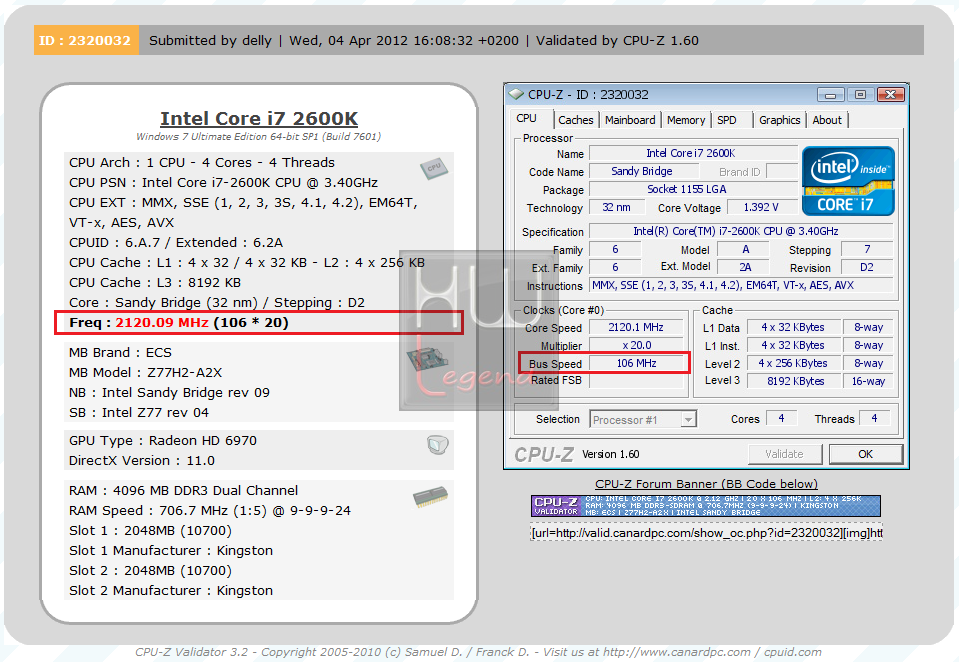The width and height of the screenshot is (959, 662).
Task: Maximize the CPU-Z window
Action: (x=860, y=95)
